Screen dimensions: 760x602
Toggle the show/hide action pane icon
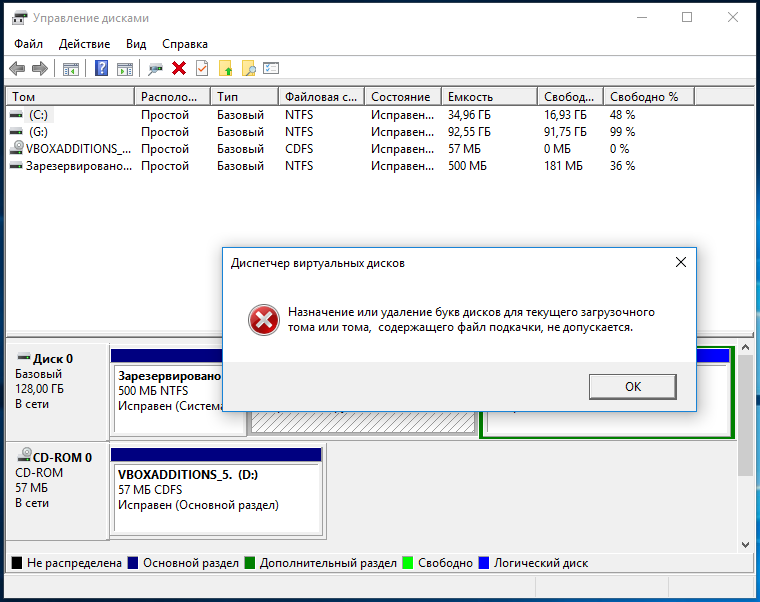pos(125,69)
